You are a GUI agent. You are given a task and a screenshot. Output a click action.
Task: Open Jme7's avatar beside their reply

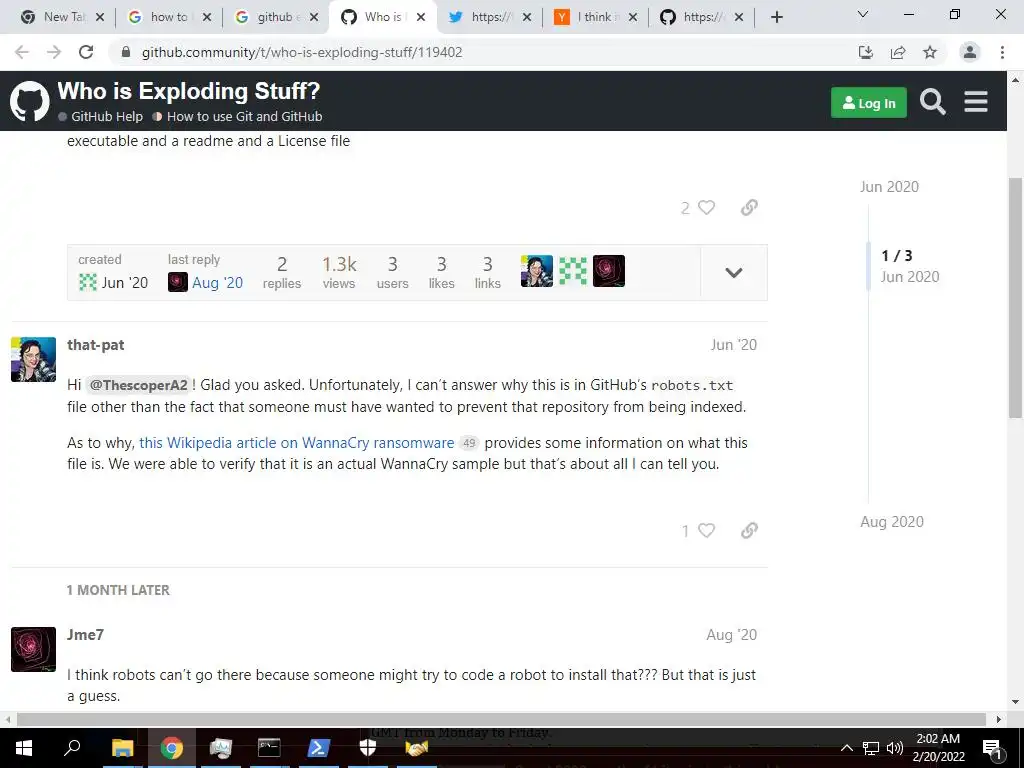(33, 650)
